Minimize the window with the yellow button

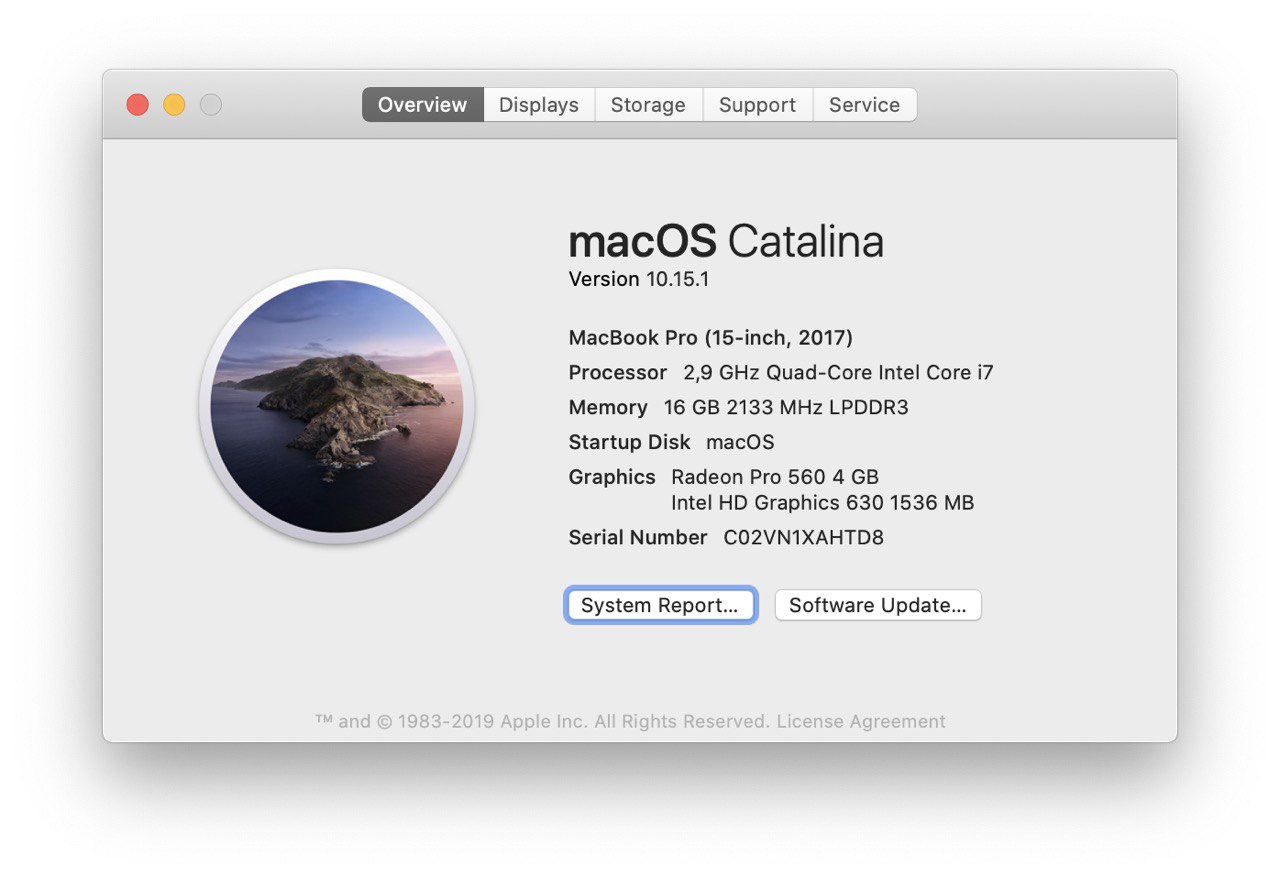click(x=174, y=105)
